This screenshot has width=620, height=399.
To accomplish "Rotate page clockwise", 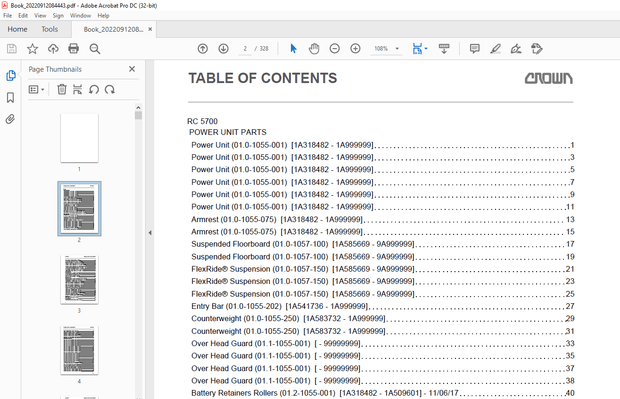I will 110,89.
